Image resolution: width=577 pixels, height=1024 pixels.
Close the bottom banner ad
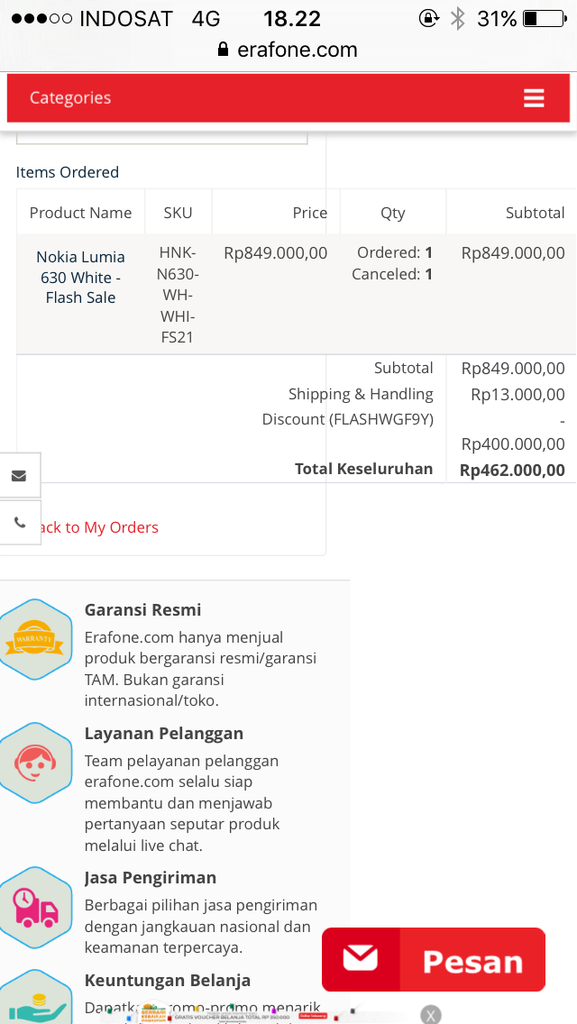pyautogui.click(x=430, y=1015)
